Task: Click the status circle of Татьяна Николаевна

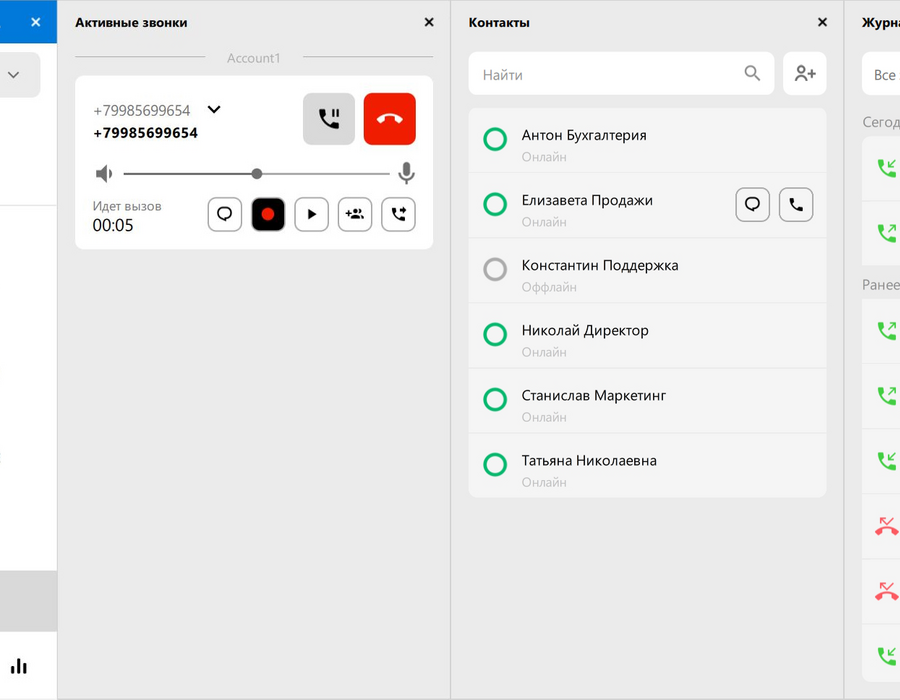Action: tap(495, 465)
